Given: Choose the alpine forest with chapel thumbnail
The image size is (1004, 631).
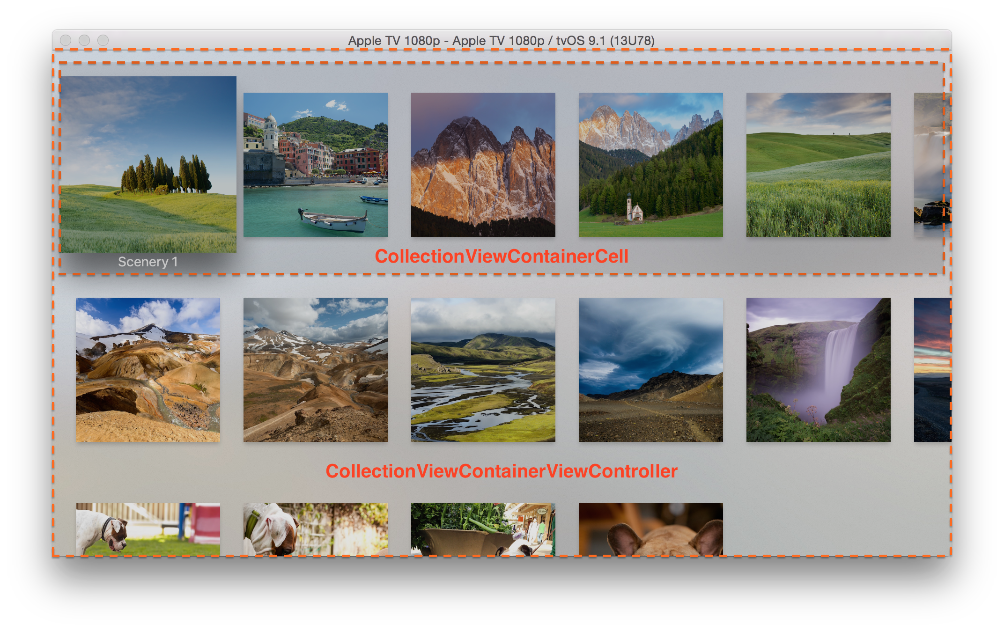Looking at the screenshot, I should pyautogui.click(x=651, y=165).
